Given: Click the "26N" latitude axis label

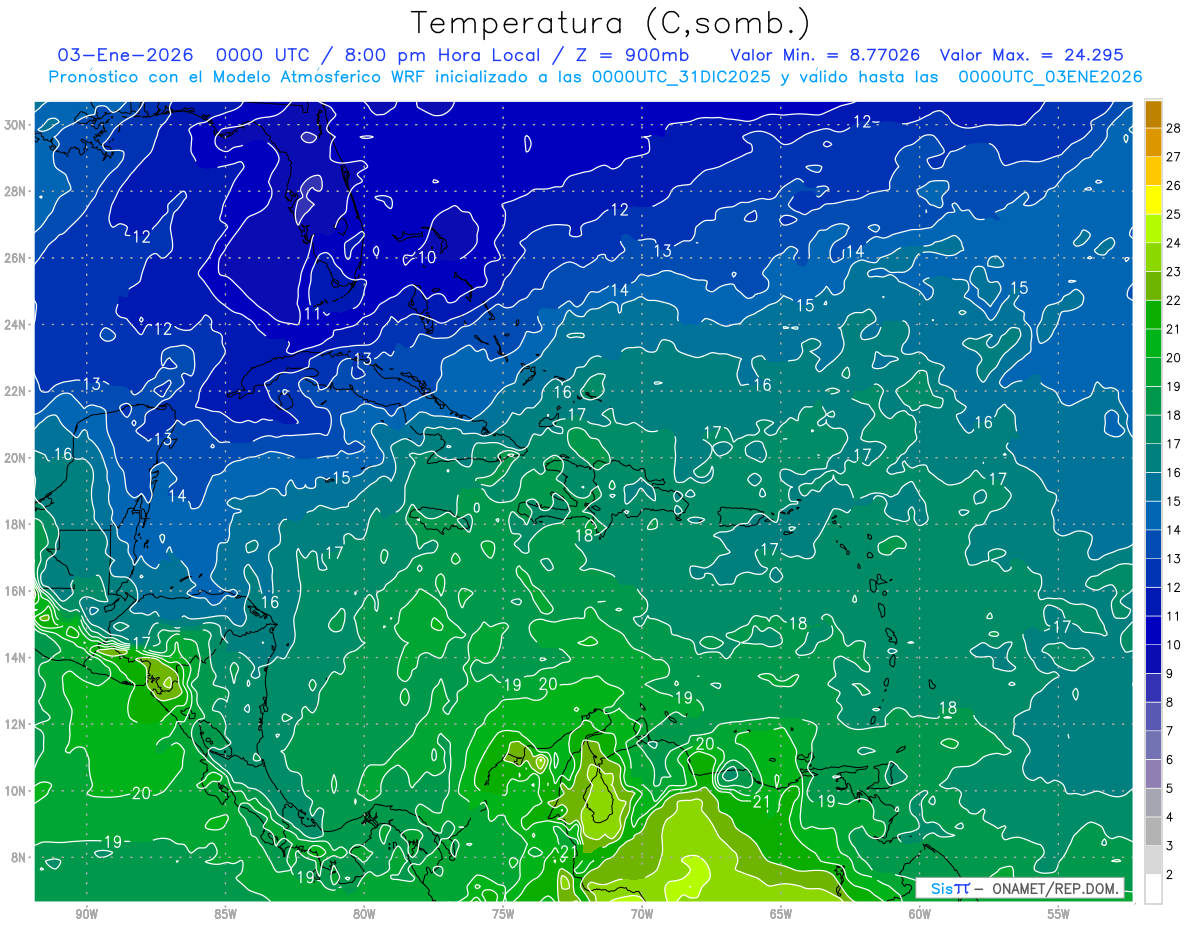Looking at the screenshot, I should click(x=16, y=258).
